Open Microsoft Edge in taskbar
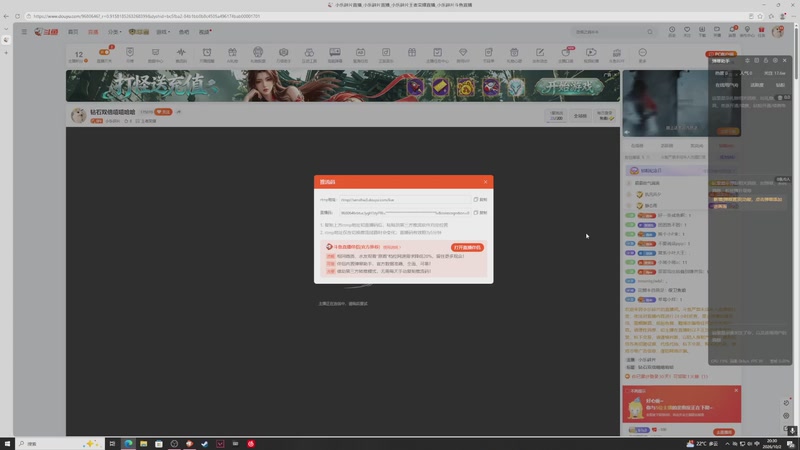800x450 pixels. tap(128, 444)
